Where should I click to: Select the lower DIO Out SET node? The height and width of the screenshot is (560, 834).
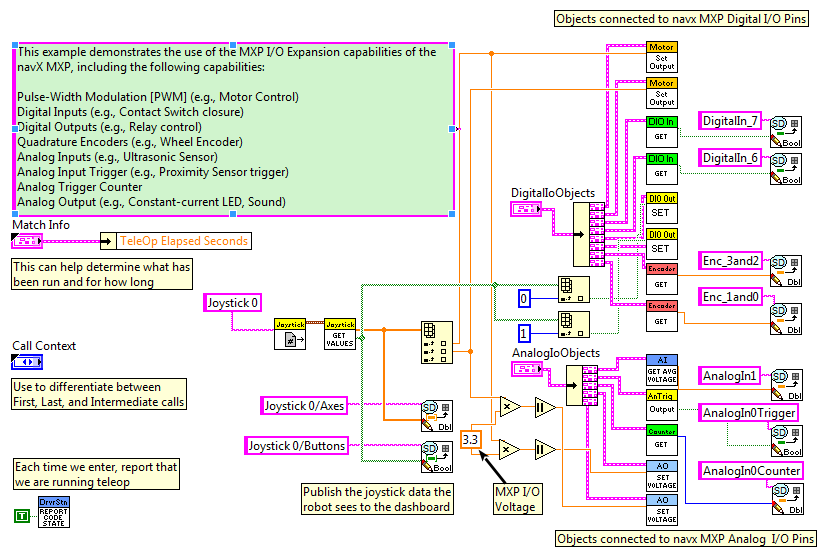pos(662,244)
